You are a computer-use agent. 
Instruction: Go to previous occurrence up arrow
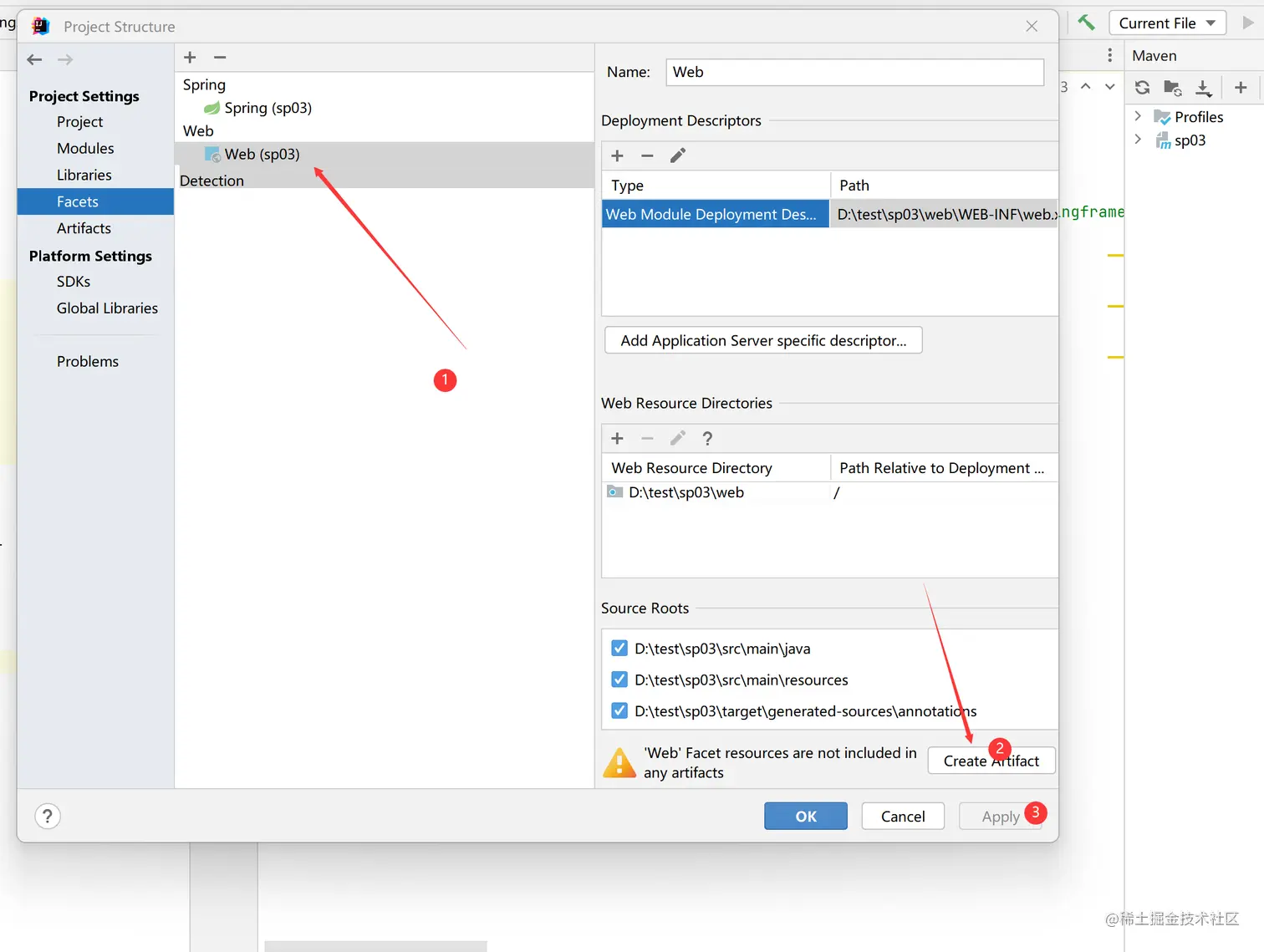coord(1085,86)
